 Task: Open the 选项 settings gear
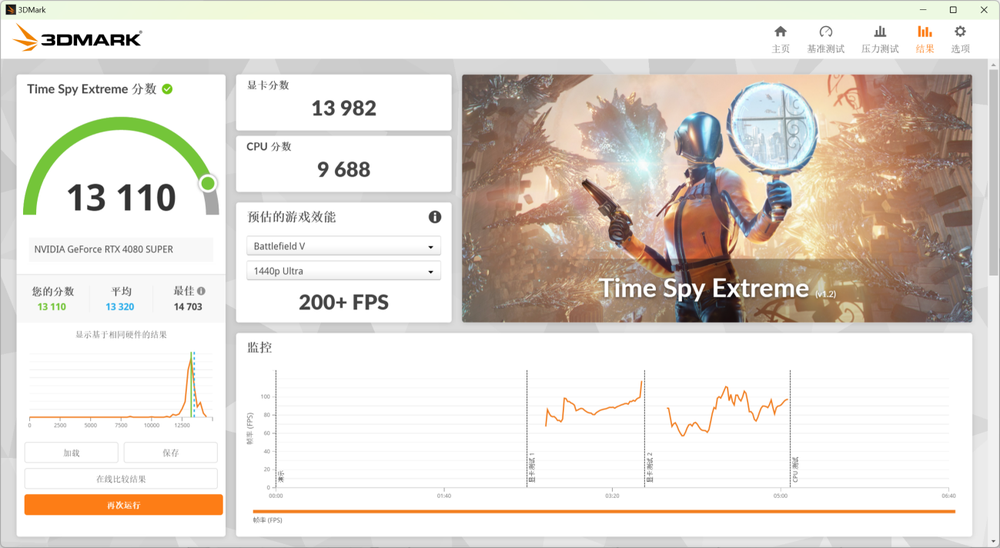(960, 38)
